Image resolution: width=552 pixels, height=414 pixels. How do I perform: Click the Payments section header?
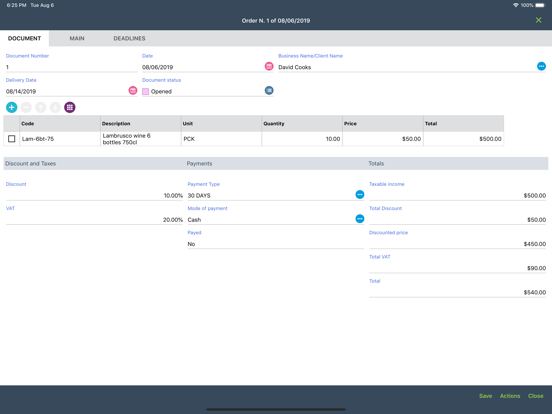[199, 163]
